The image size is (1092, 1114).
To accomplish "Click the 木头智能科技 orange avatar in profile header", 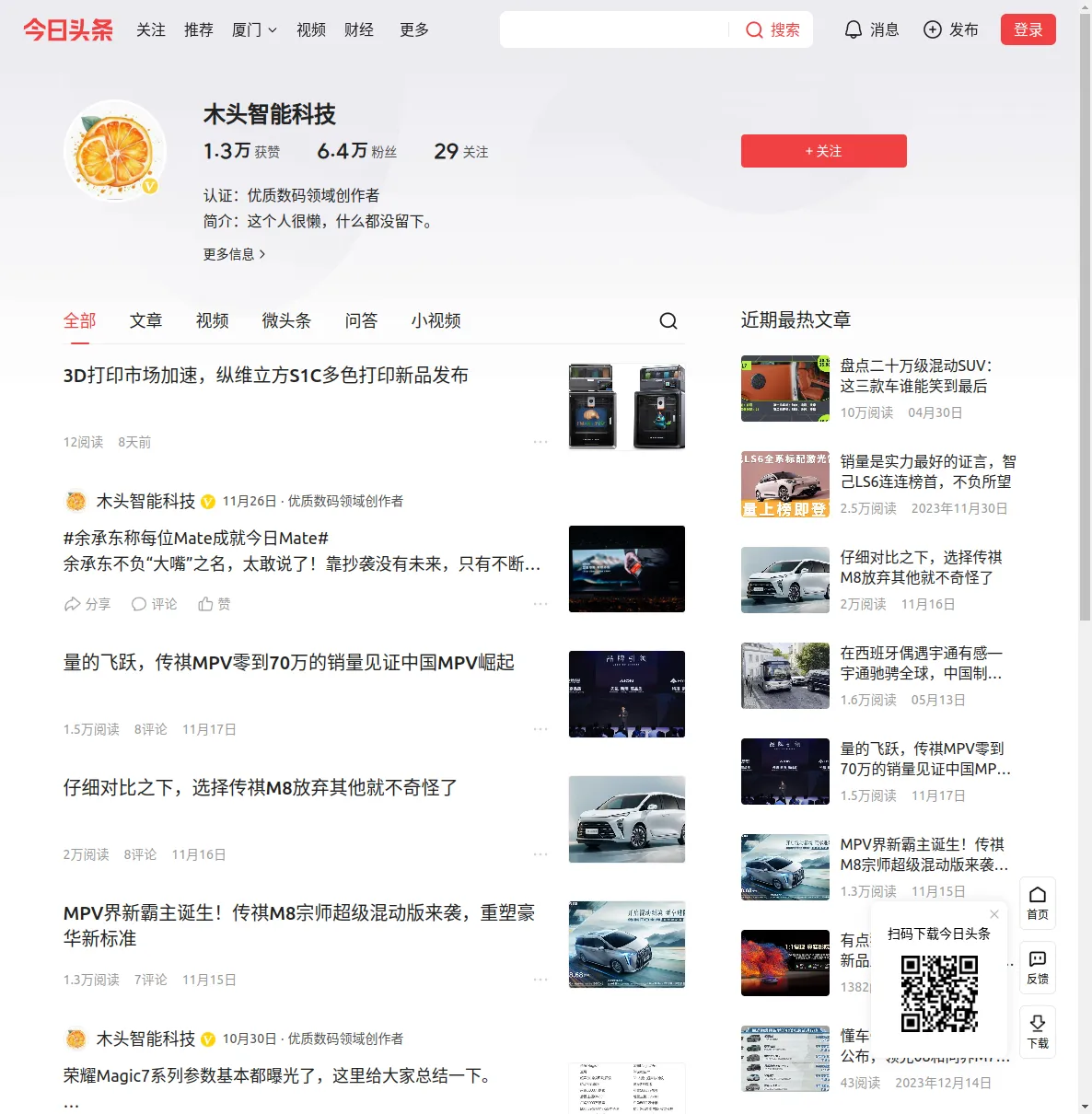I will click(115, 151).
